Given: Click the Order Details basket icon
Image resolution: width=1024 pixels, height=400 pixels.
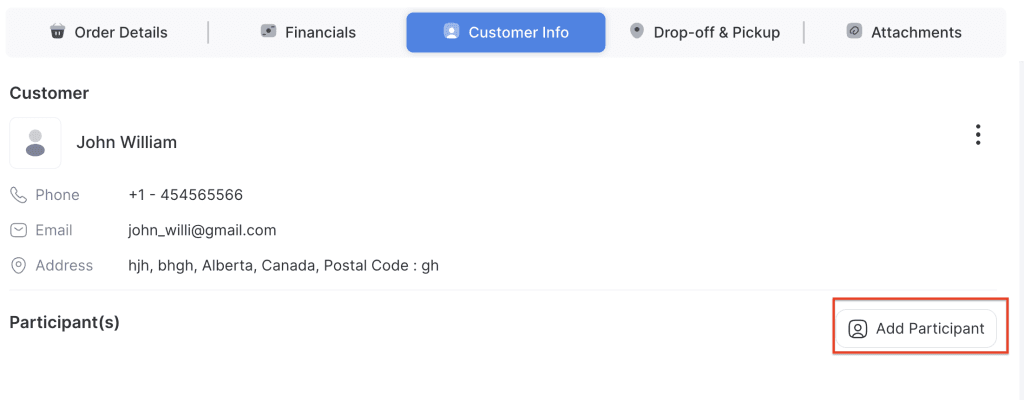Looking at the screenshot, I should tap(58, 32).
